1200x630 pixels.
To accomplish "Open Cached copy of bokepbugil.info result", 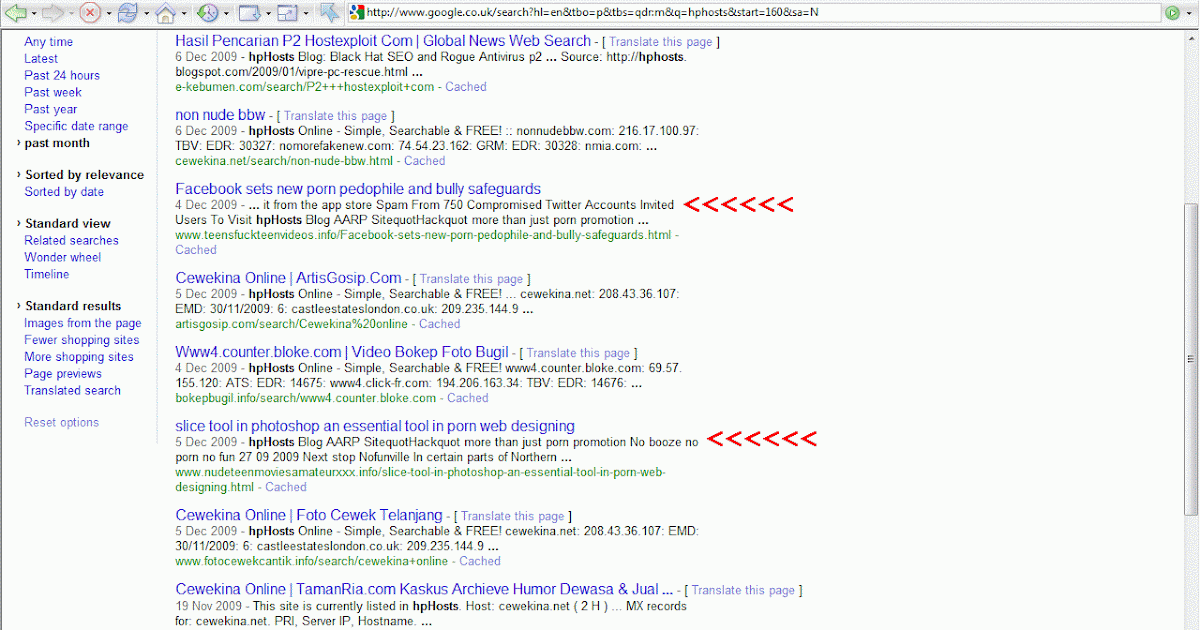I will [468, 398].
